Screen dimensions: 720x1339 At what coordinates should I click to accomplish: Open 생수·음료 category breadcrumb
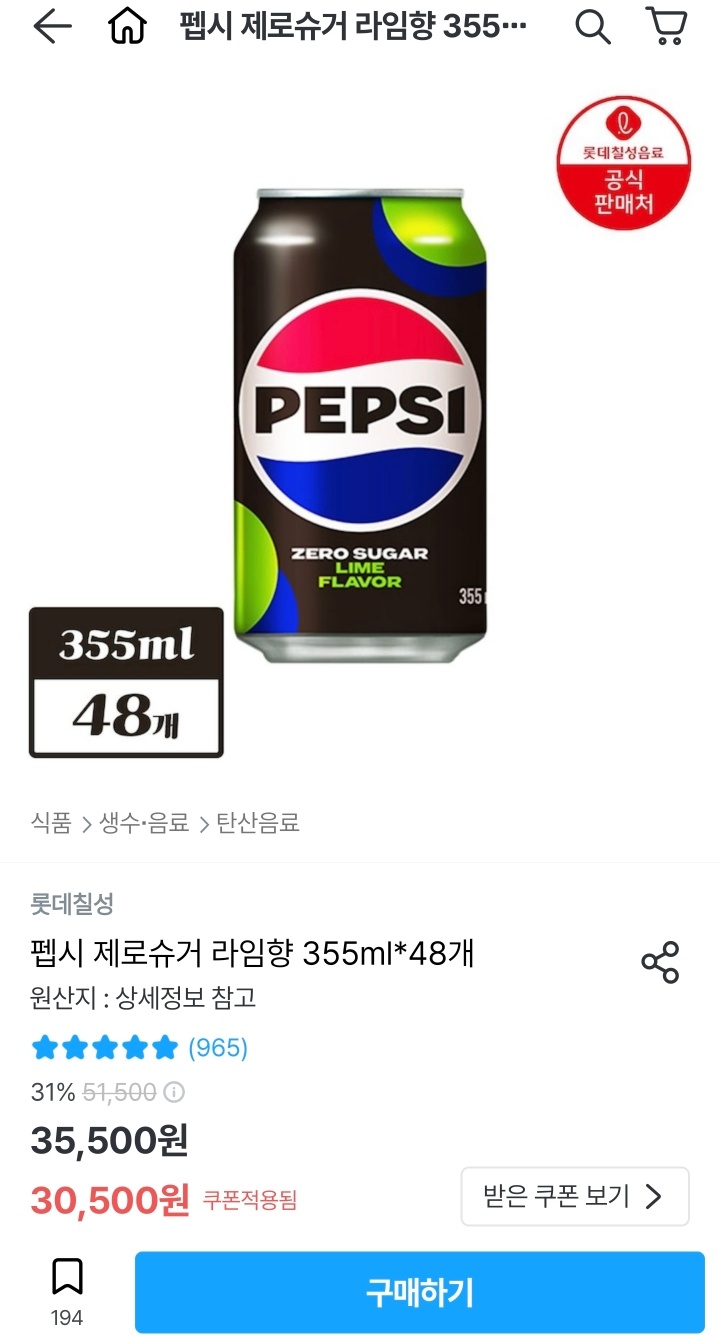coord(144,823)
